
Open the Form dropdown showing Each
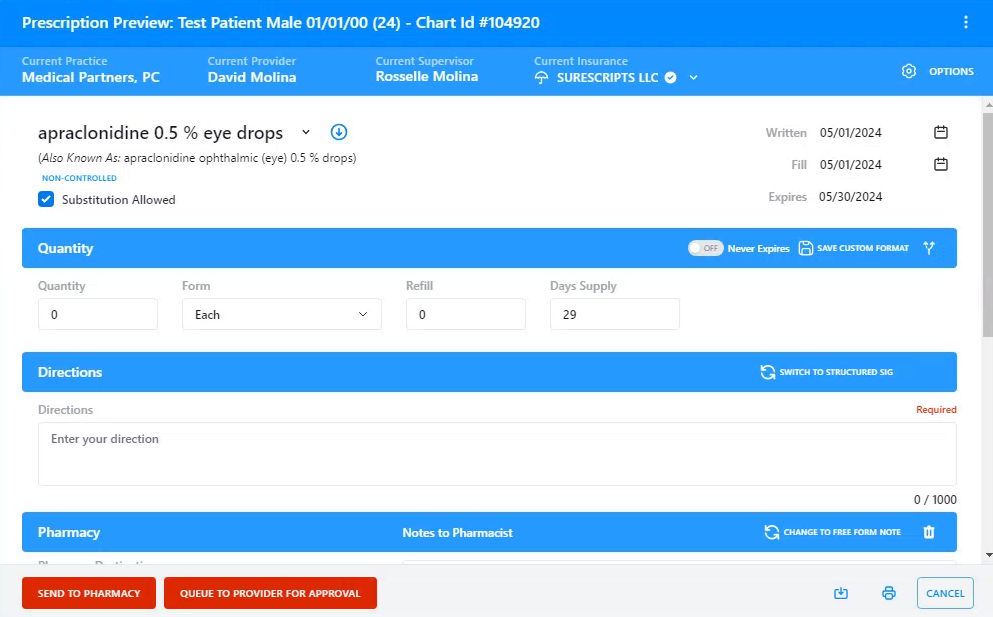[282, 314]
